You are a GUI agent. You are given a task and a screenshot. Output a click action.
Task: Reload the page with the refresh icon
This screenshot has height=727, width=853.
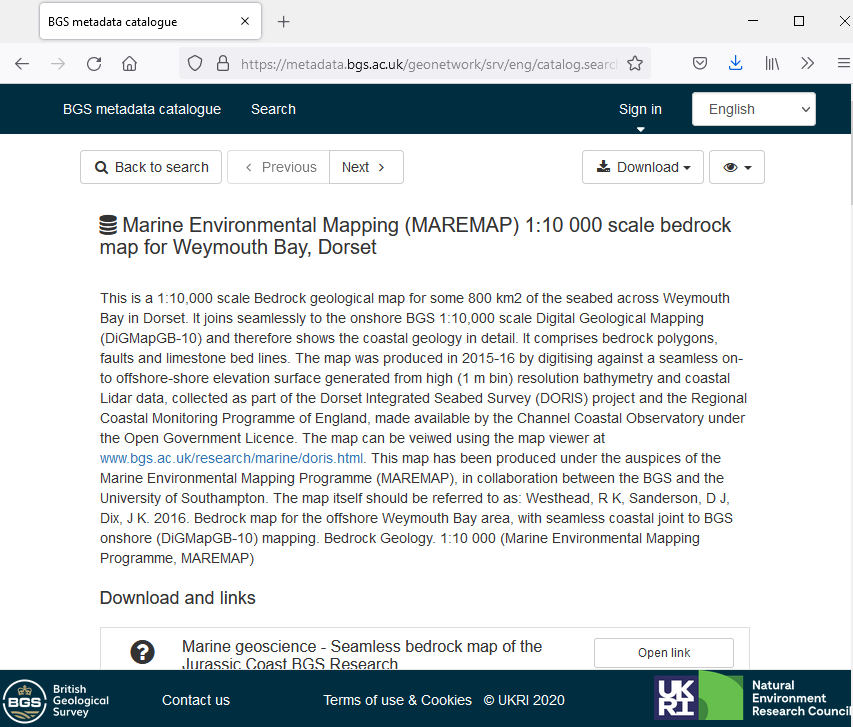(x=93, y=62)
